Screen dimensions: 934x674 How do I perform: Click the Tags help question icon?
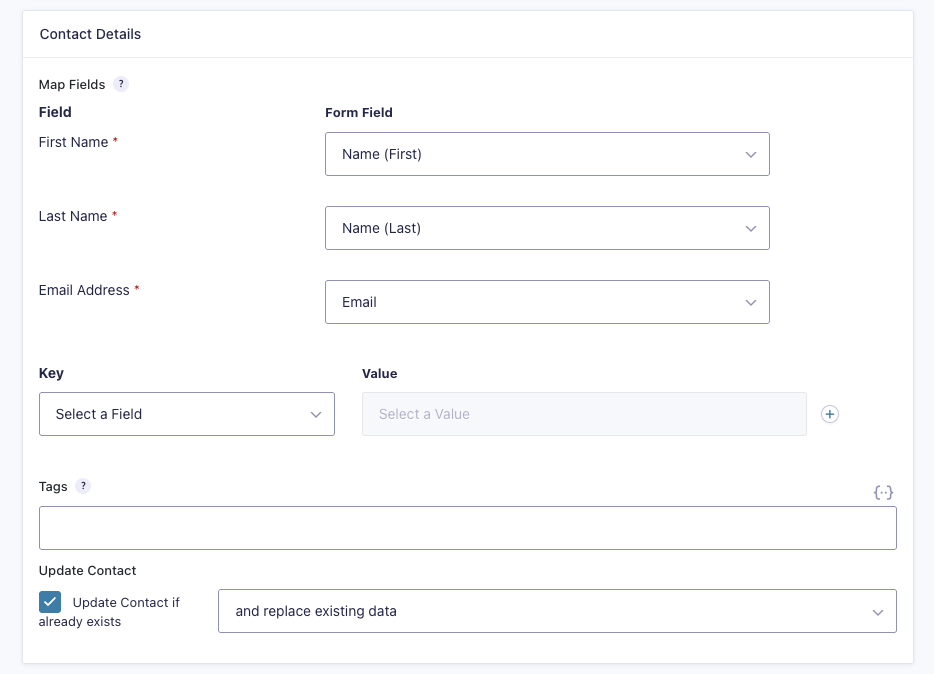tap(83, 486)
